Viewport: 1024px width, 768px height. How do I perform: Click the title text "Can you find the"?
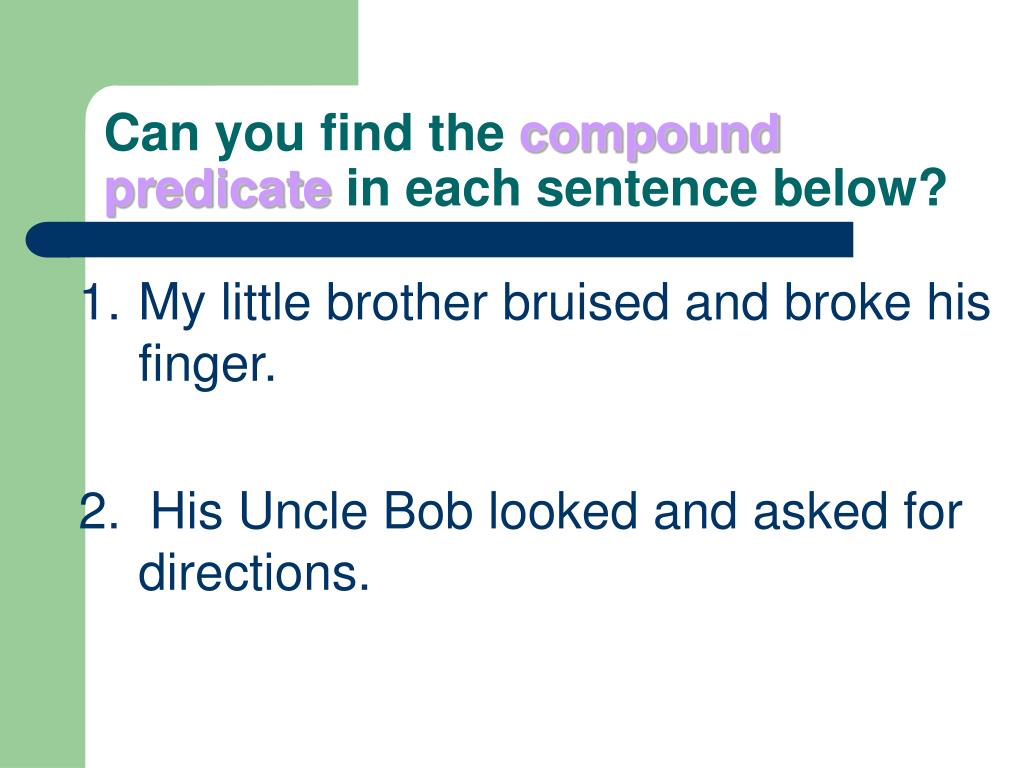(304, 136)
